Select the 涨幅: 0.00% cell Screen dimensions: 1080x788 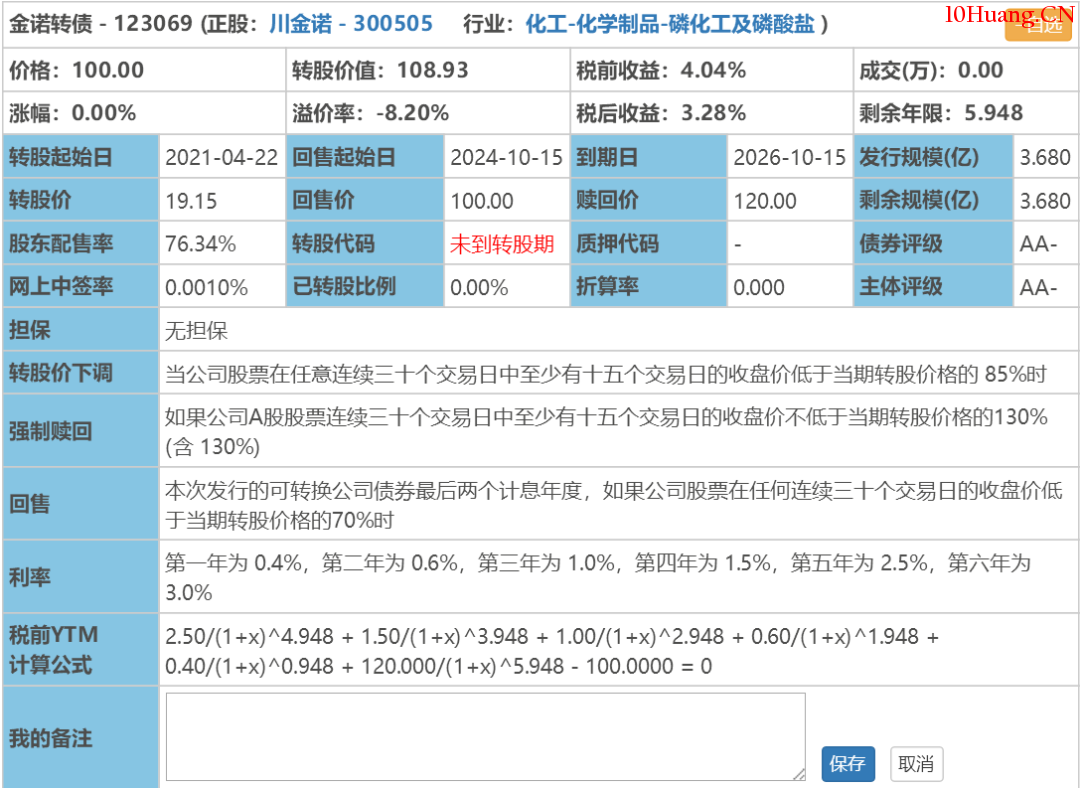(x=144, y=113)
